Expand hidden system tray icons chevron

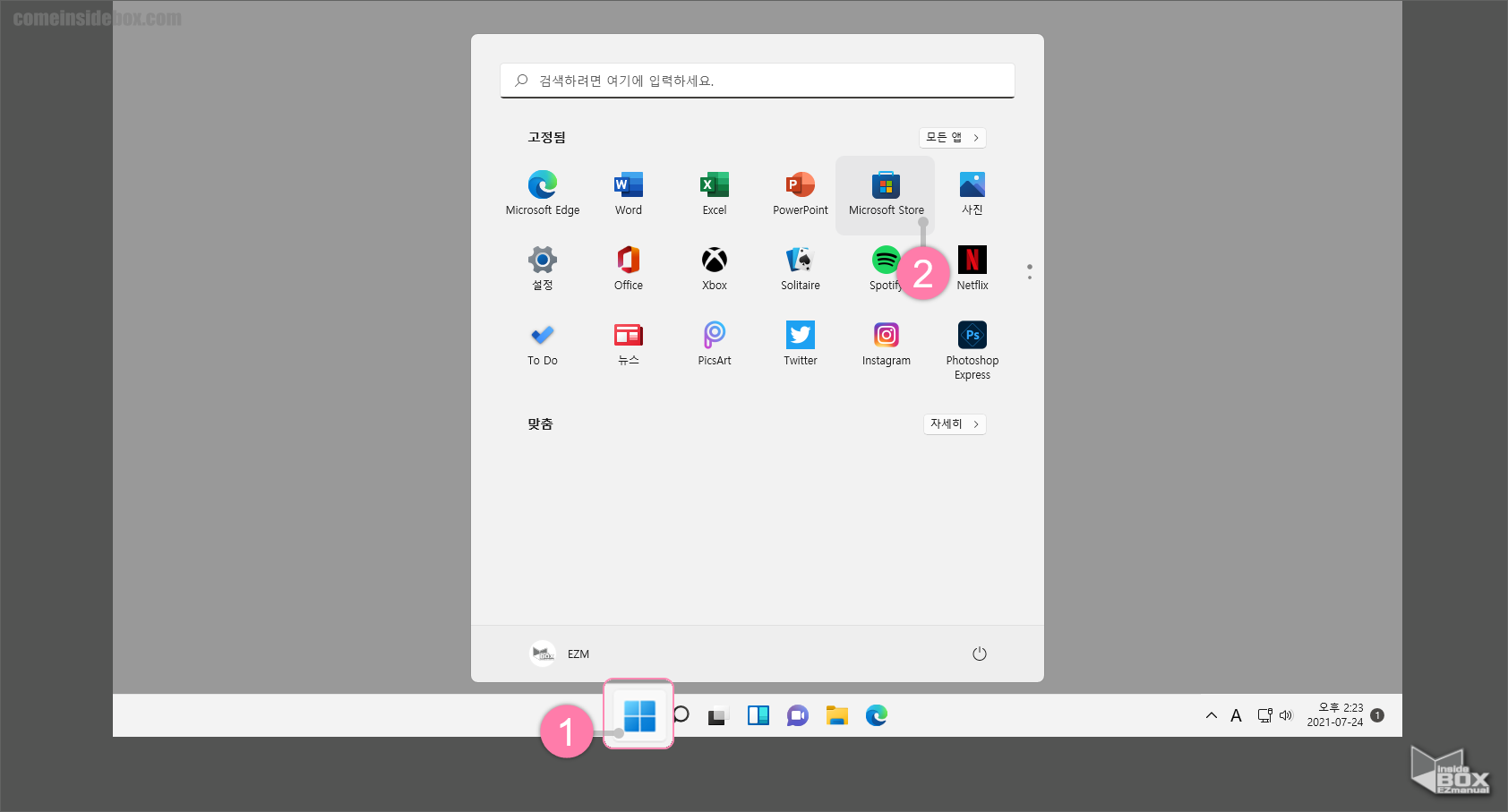click(1212, 715)
